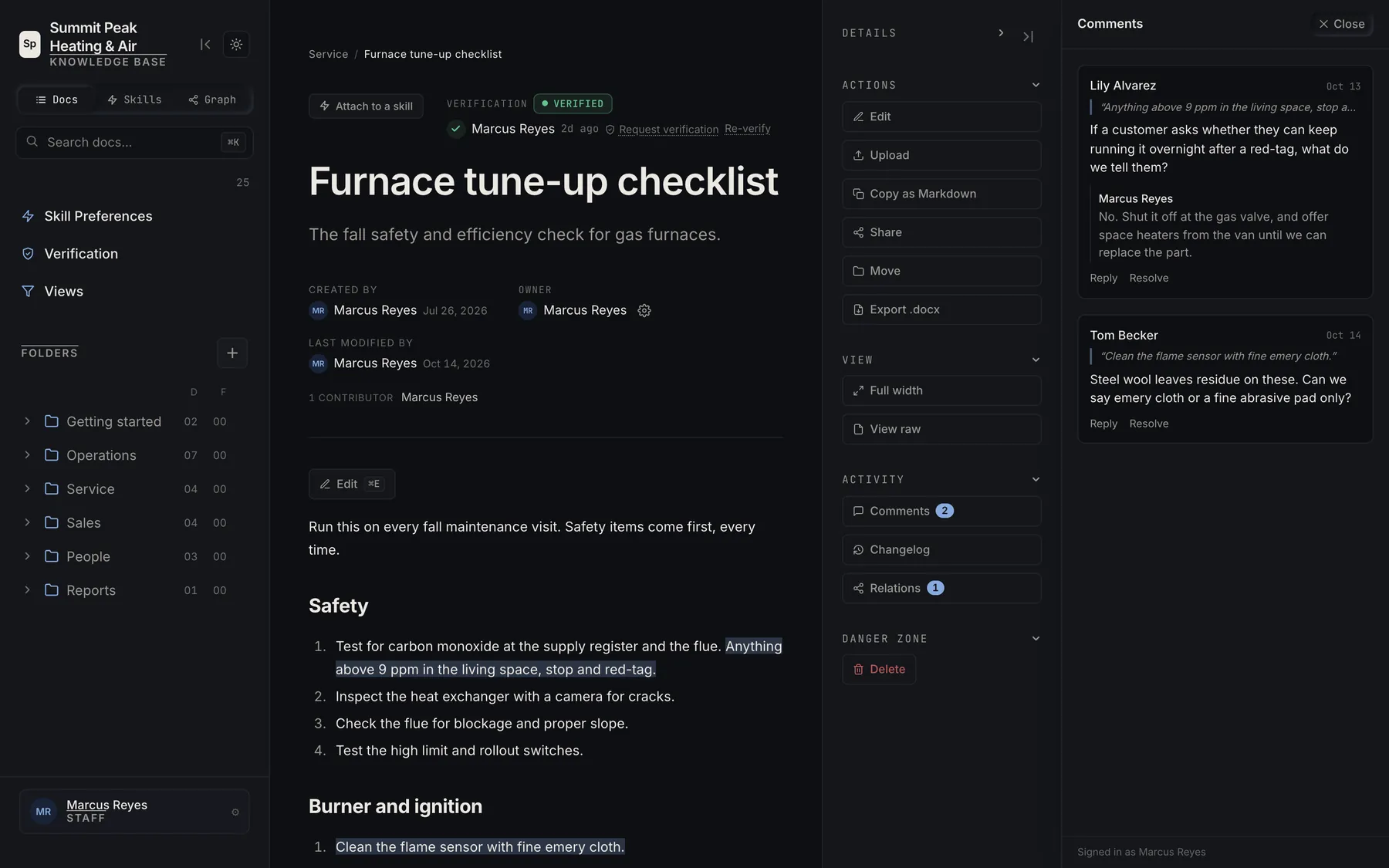Click the Re-verify link
The height and width of the screenshot is (868, 1389).
click(747, 129)
